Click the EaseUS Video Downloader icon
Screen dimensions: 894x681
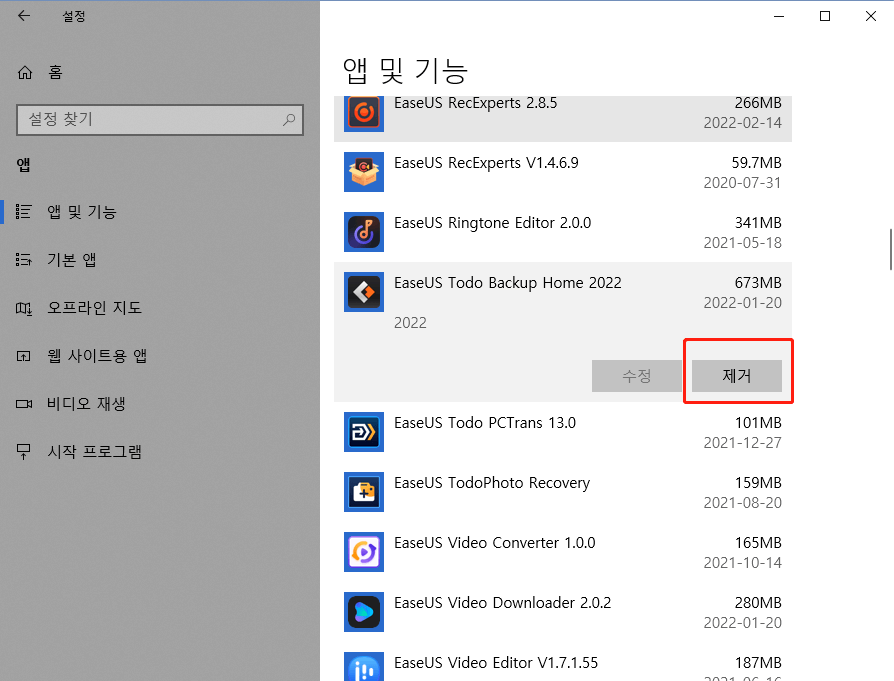(x=364, y=612)
